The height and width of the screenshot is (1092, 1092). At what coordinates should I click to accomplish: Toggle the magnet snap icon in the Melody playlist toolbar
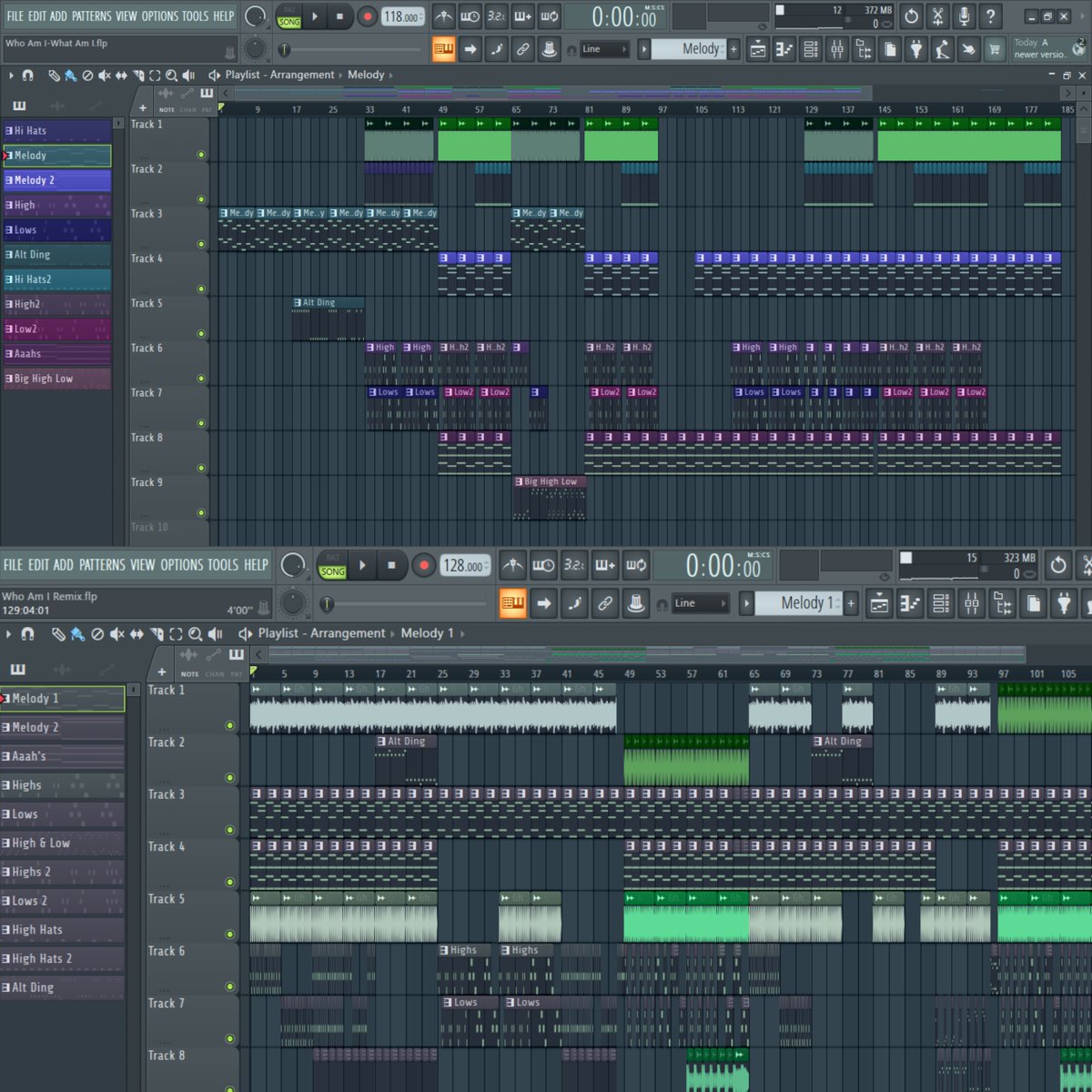(x=28, y=75)
